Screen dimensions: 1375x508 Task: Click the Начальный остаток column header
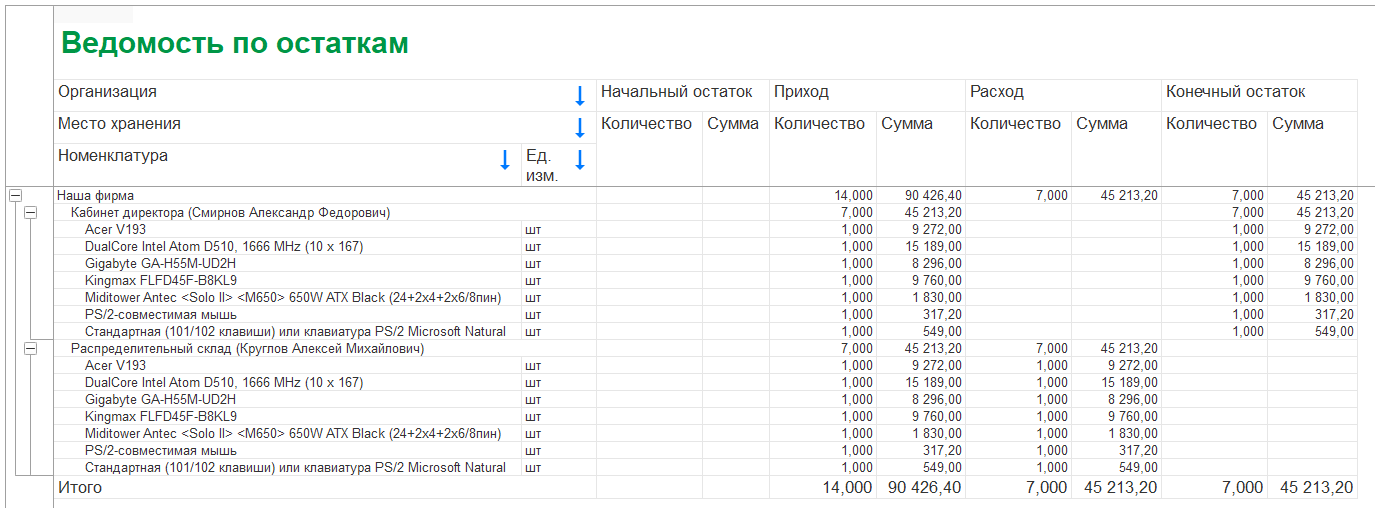click(683, 96)
